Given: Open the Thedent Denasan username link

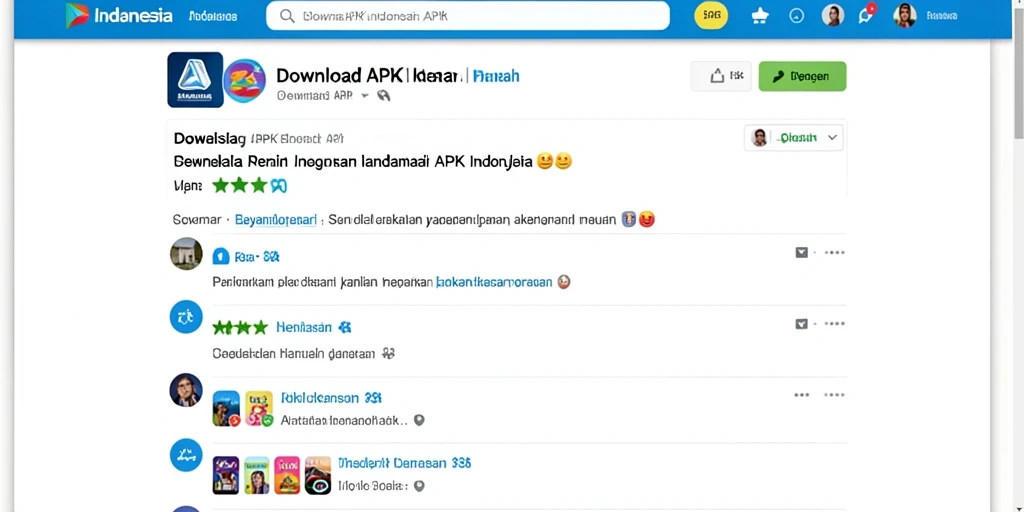Looking at the screenshot, I should pyautogui.click(x=404, y=463).
